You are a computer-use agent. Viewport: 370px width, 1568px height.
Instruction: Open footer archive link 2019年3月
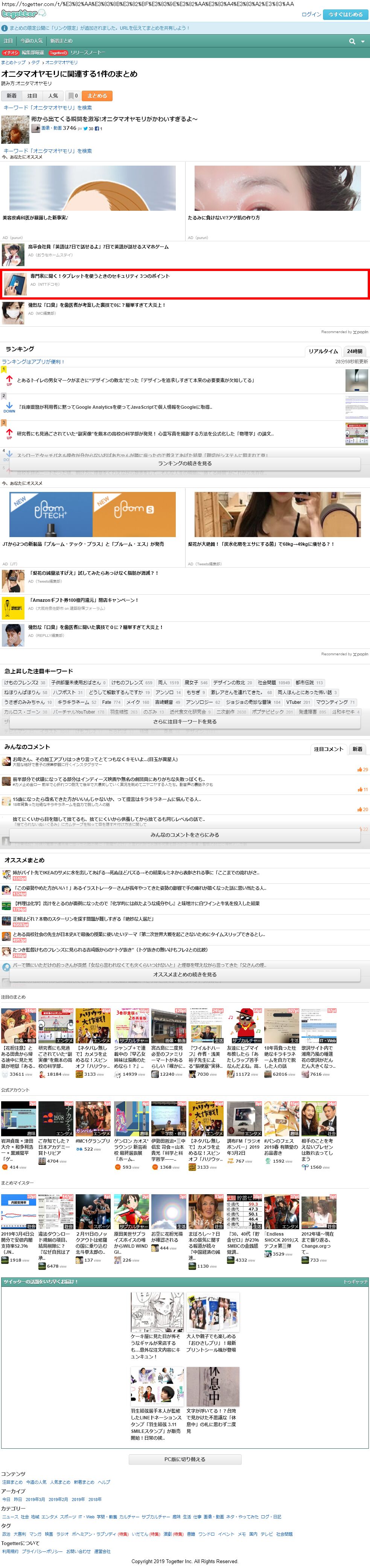click(35, 1499)
